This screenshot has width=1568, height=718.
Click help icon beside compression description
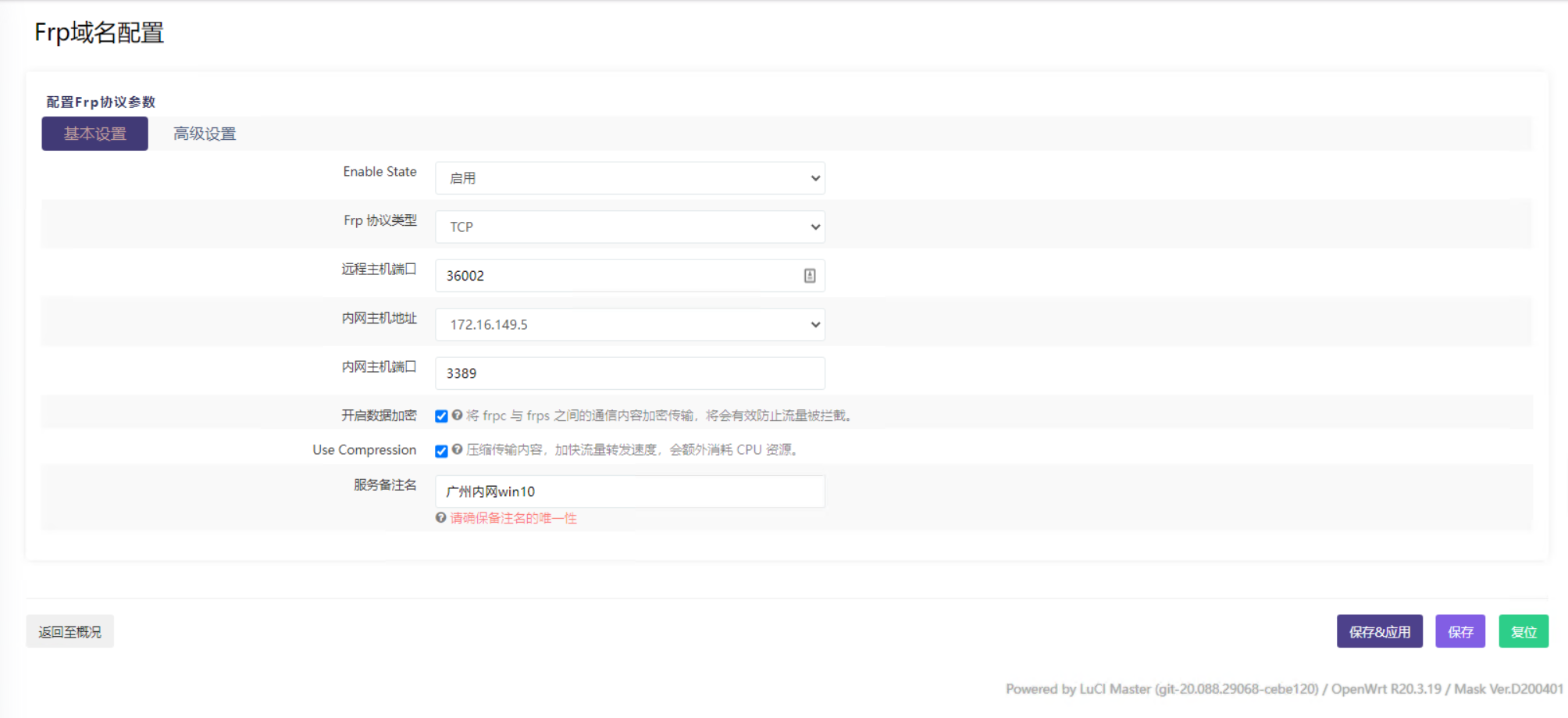(x=457, y=450)
